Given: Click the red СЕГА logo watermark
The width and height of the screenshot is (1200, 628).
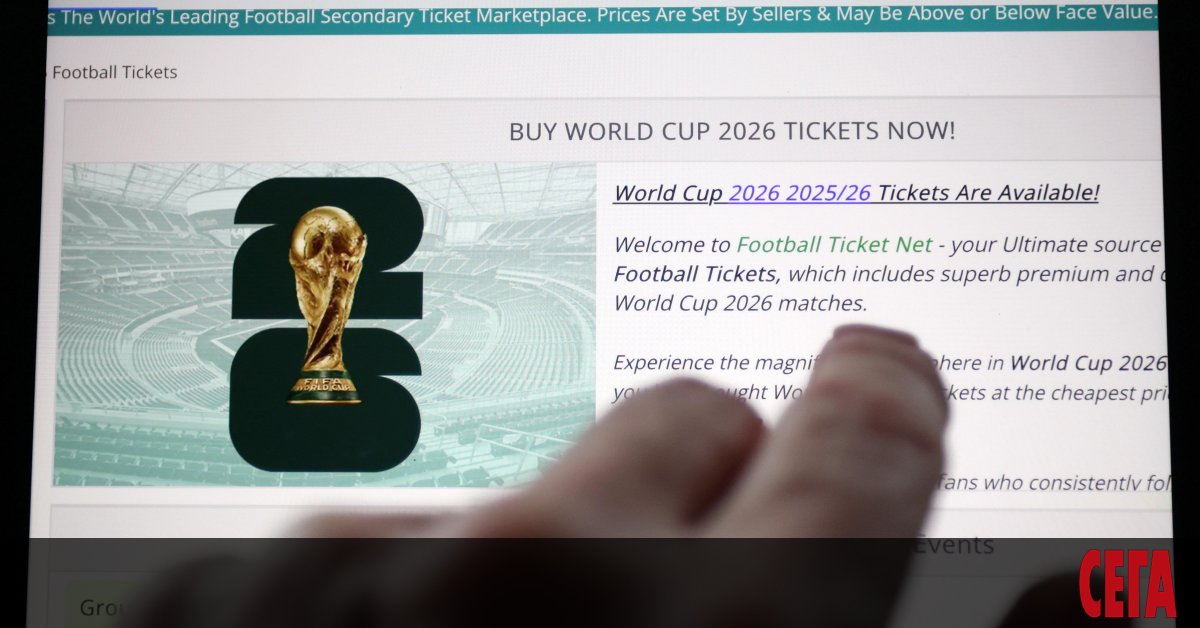Looking at the screenshot, I should (x=1127, y=583).
